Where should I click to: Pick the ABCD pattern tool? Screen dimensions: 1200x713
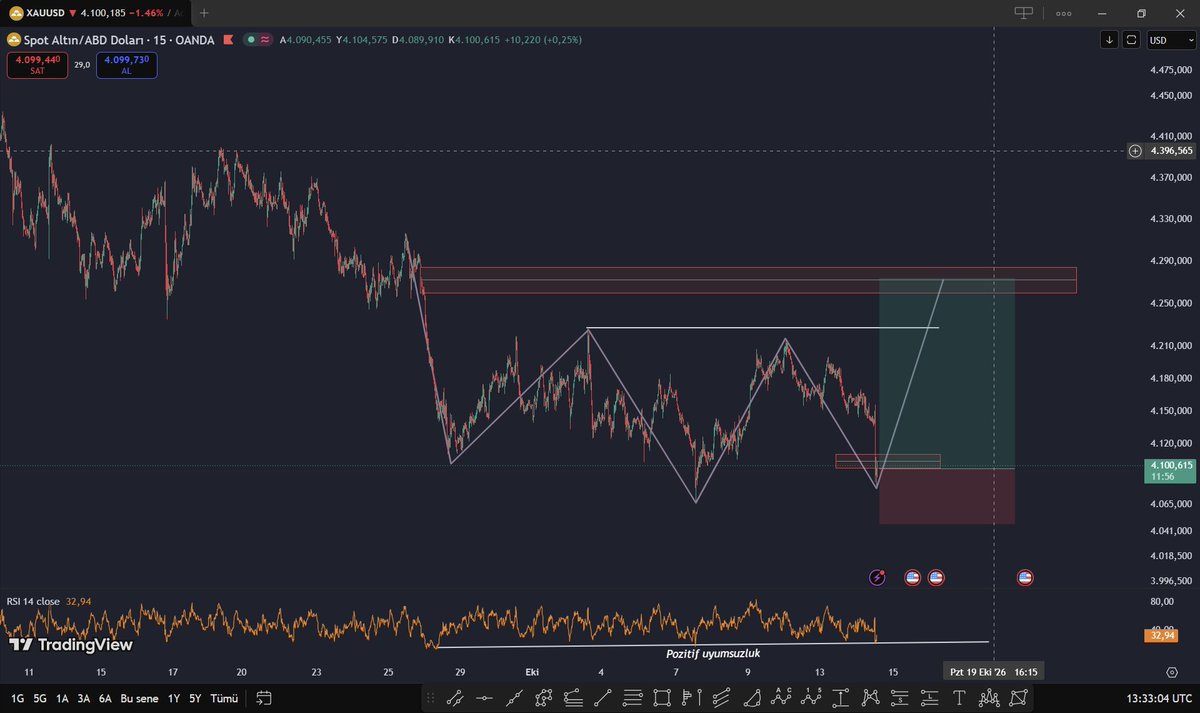781,697
